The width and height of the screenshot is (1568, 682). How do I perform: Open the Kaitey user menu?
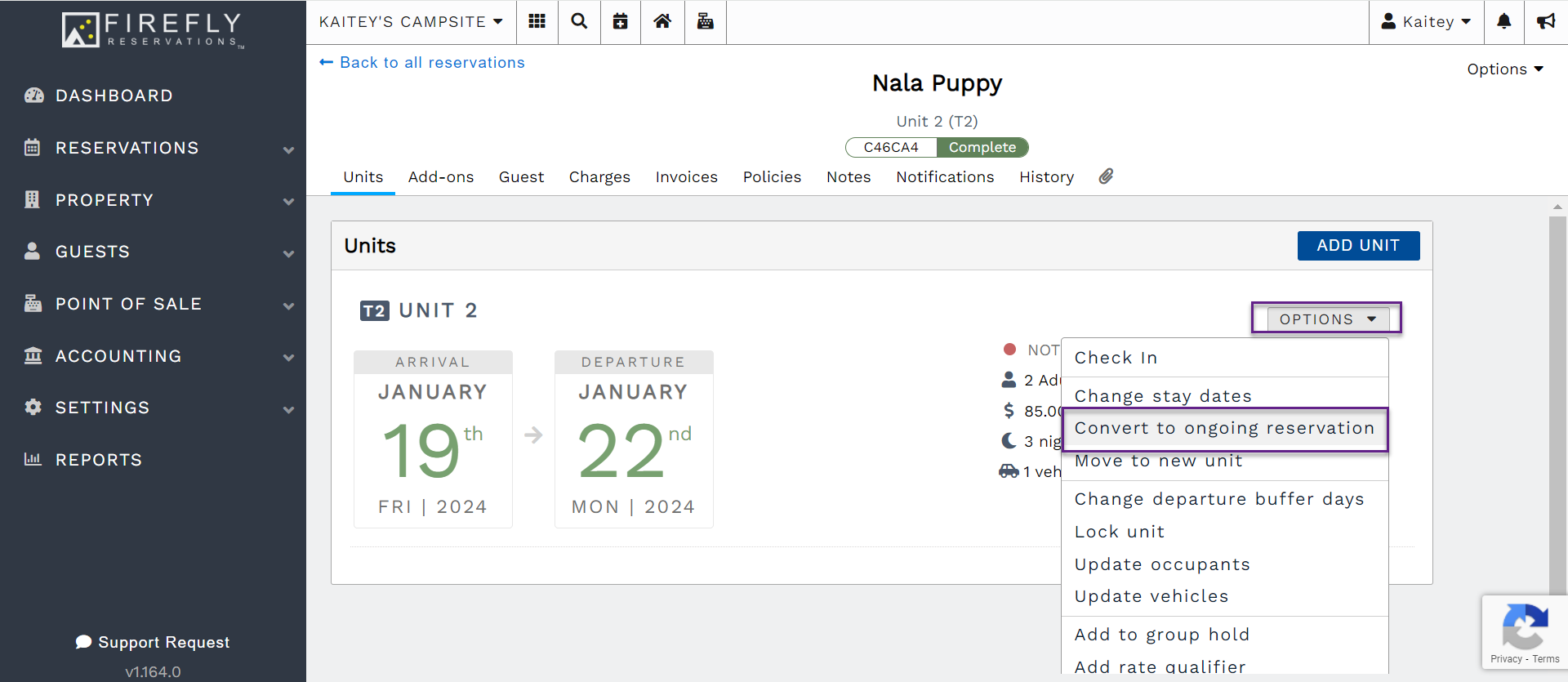(1426, 22)
